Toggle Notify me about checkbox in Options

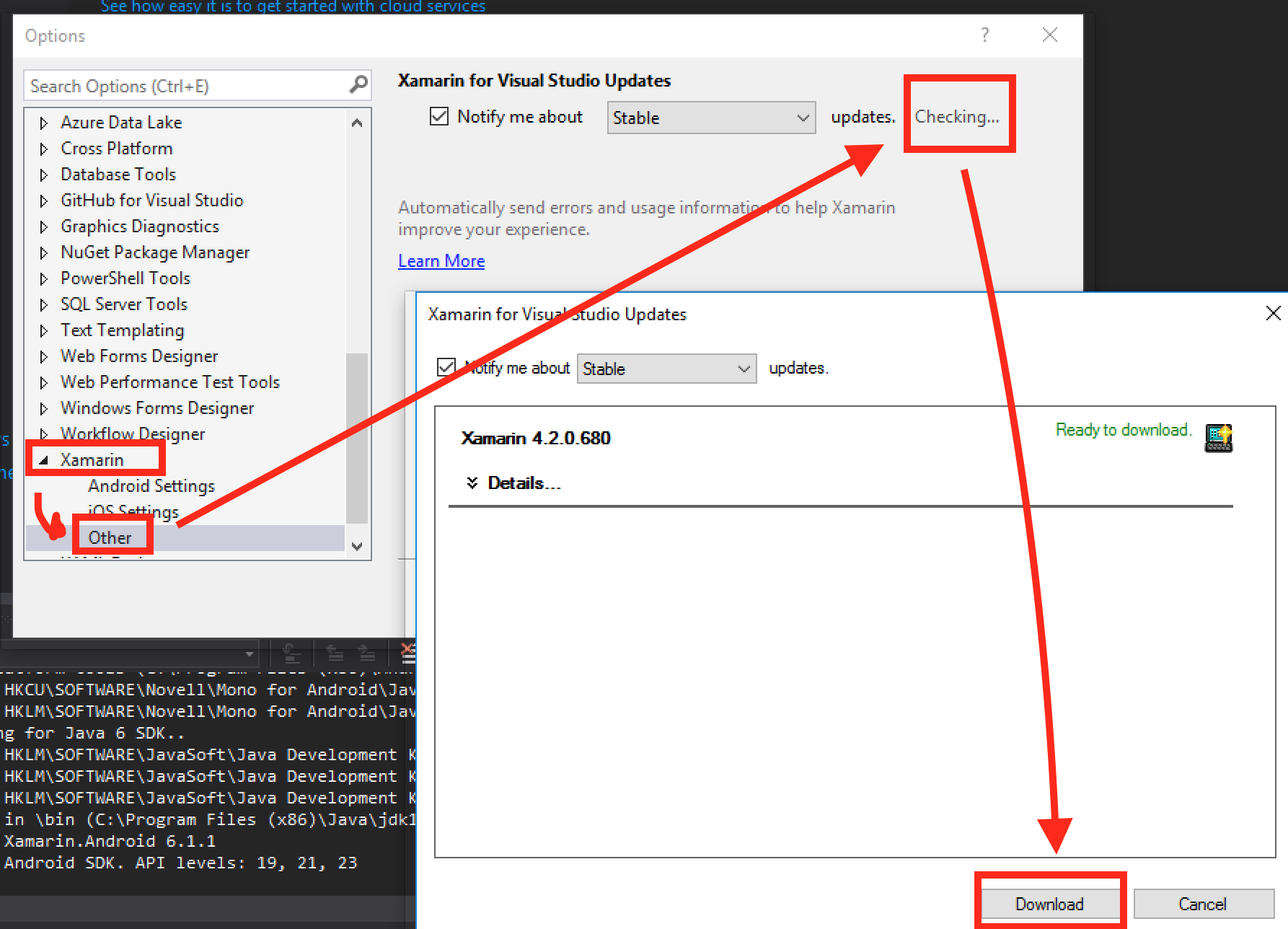click(439, 116)
